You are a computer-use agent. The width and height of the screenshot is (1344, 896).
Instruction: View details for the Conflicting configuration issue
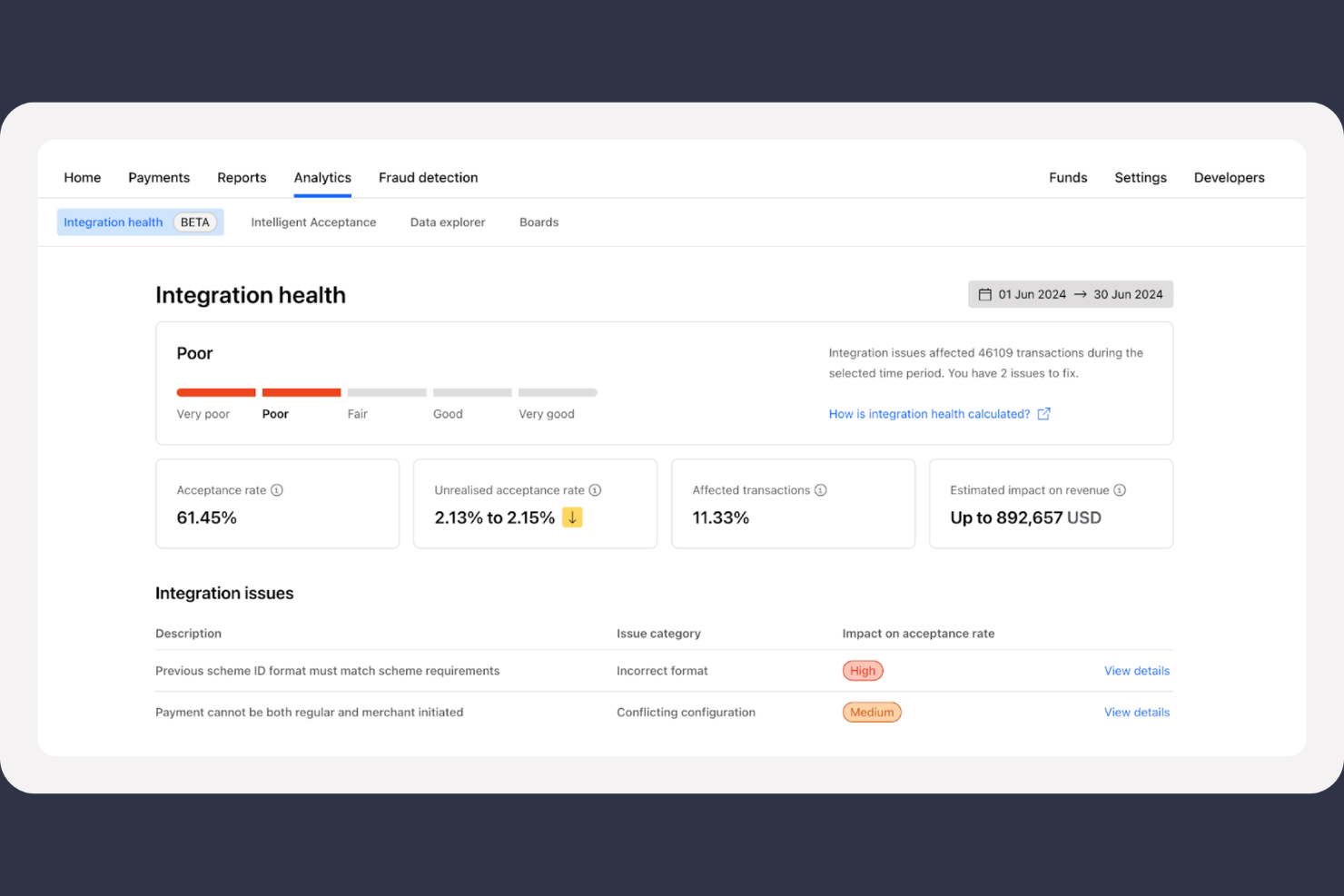(x=1136, y=712)
